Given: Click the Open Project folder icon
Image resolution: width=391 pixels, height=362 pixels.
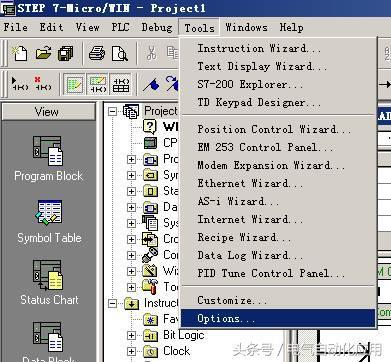Looking at the screenshot, I should 43,53.
